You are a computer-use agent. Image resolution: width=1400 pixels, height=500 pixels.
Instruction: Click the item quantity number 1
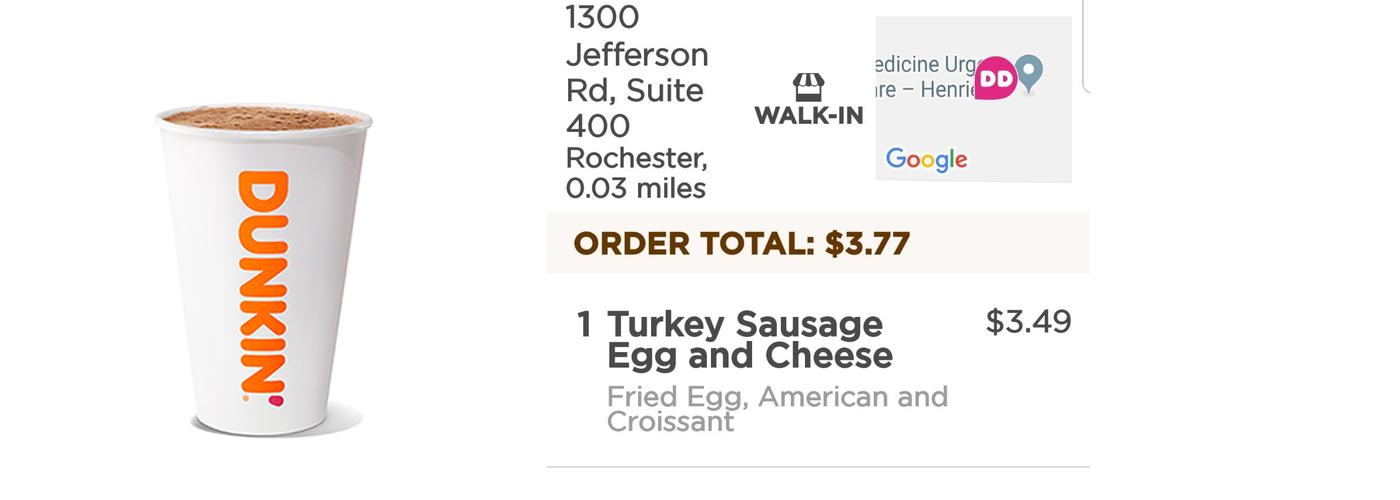(585, 324)
